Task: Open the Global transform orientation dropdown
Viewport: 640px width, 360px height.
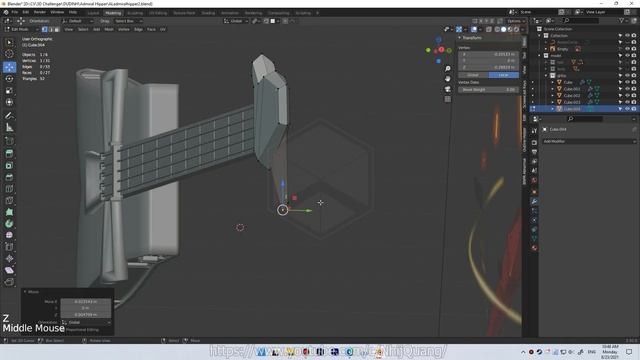Action: point(236,21)
